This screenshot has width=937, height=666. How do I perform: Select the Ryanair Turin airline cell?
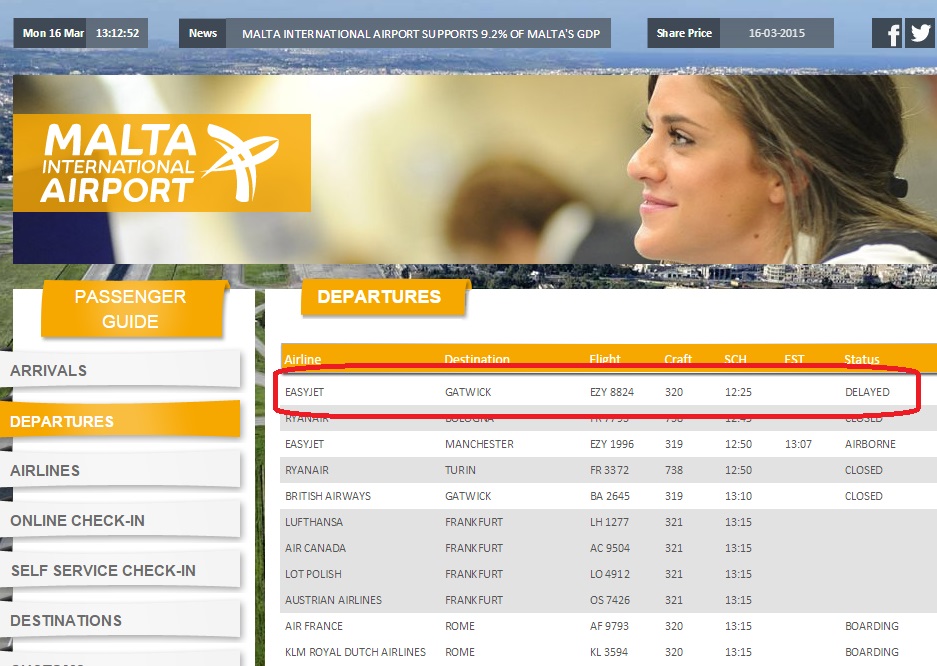[307, 470]
